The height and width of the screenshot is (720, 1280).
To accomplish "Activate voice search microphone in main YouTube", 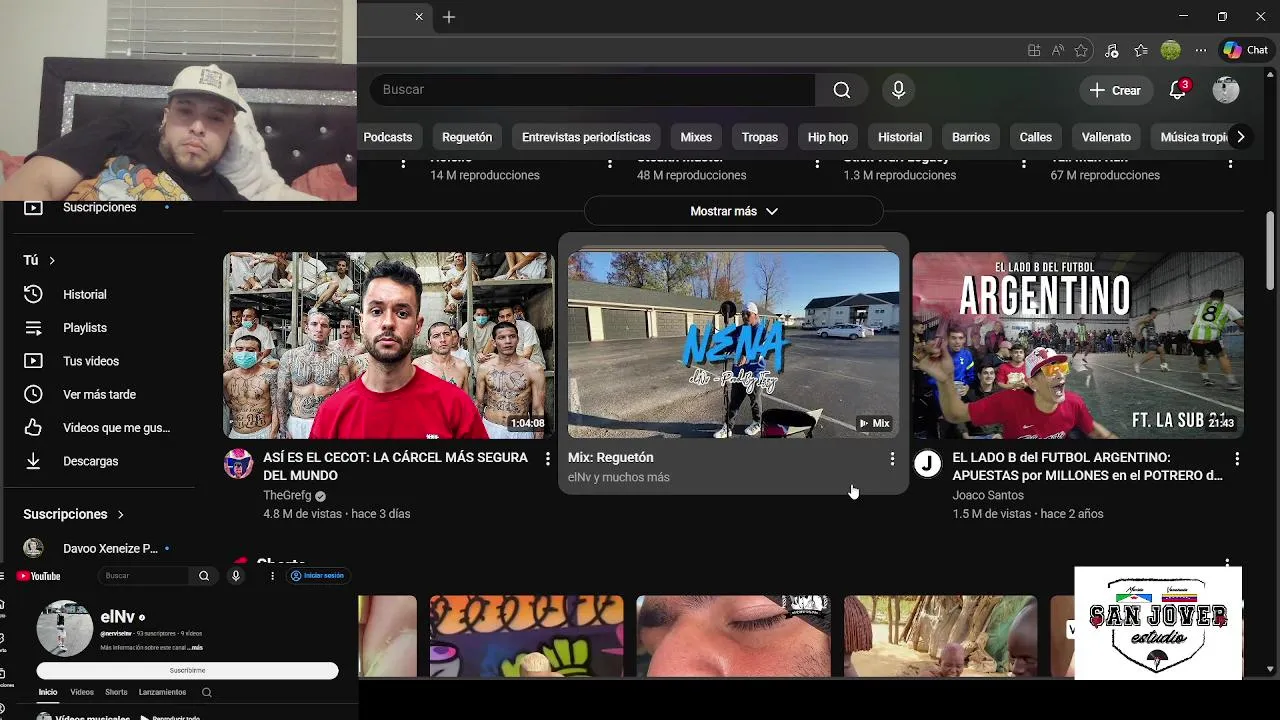I will (898, 90).
